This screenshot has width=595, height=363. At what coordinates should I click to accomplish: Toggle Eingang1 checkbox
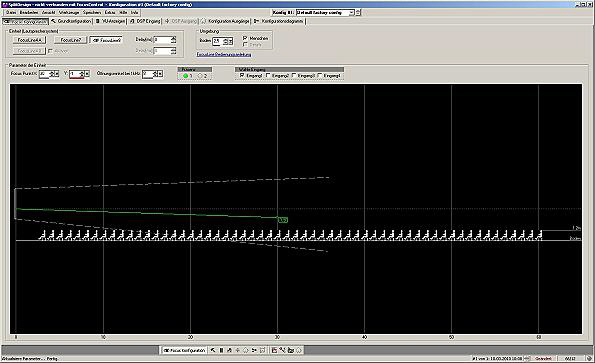[x=242, y=75]
